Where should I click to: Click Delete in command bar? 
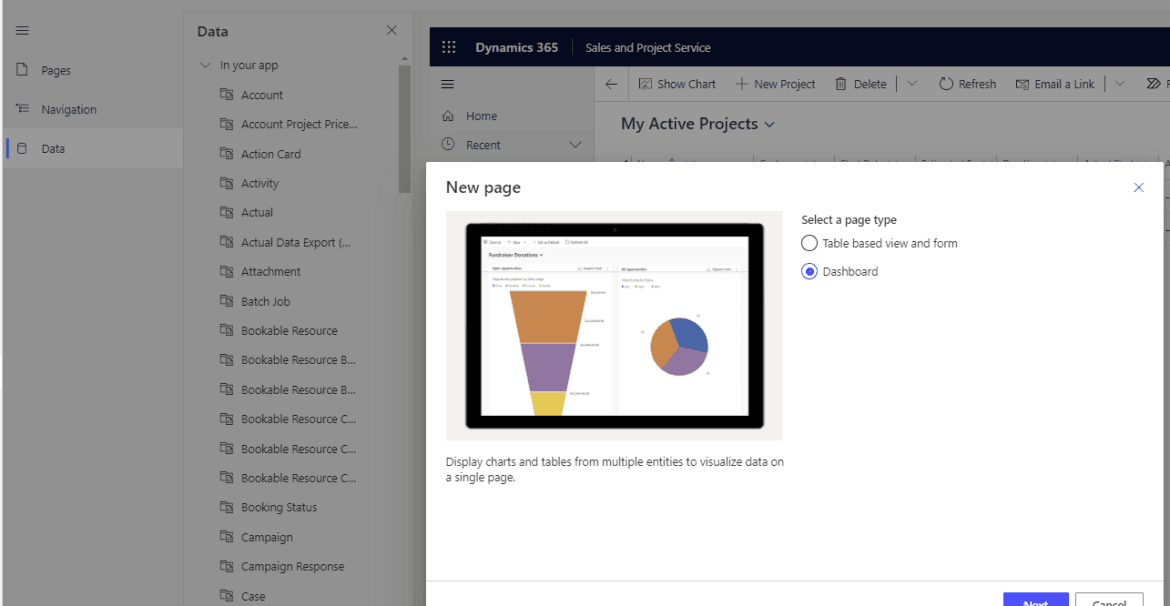tap(860, 84)
